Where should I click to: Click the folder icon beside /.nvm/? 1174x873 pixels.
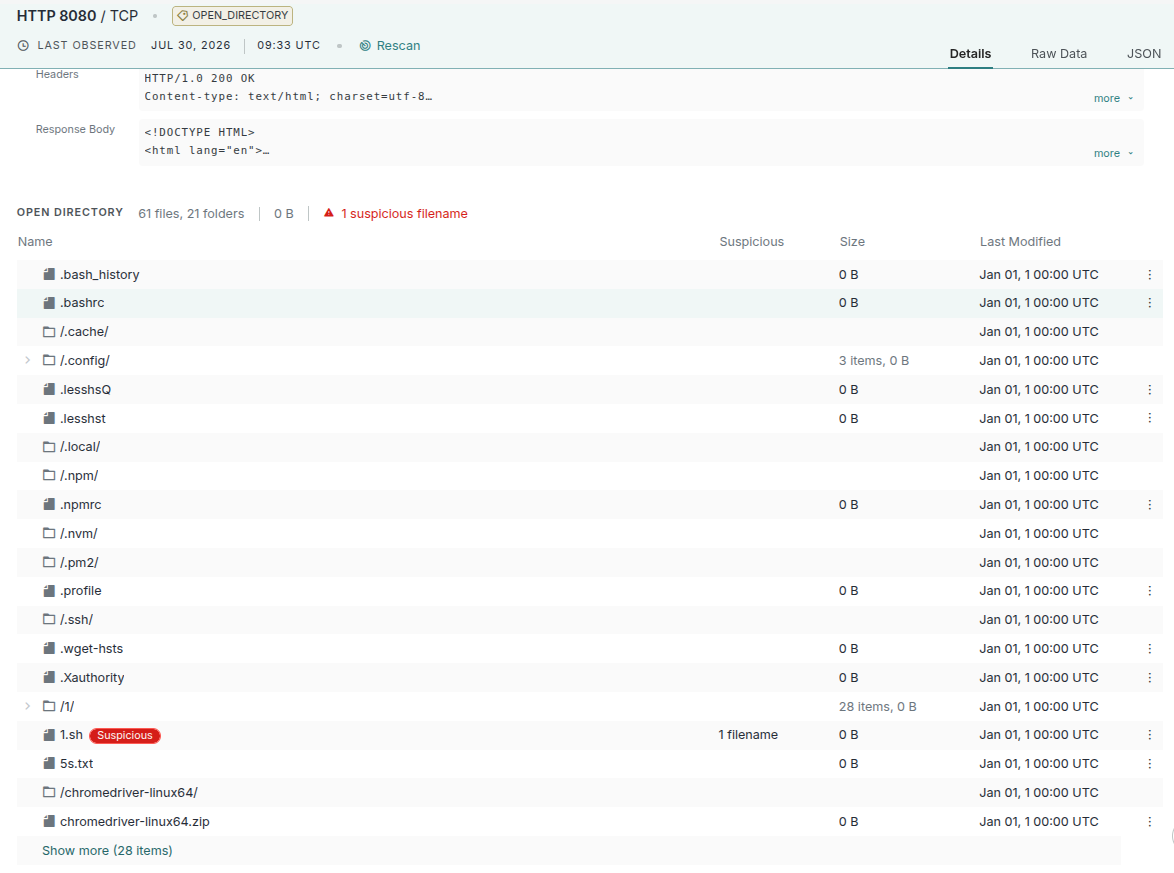pos(49,533)
